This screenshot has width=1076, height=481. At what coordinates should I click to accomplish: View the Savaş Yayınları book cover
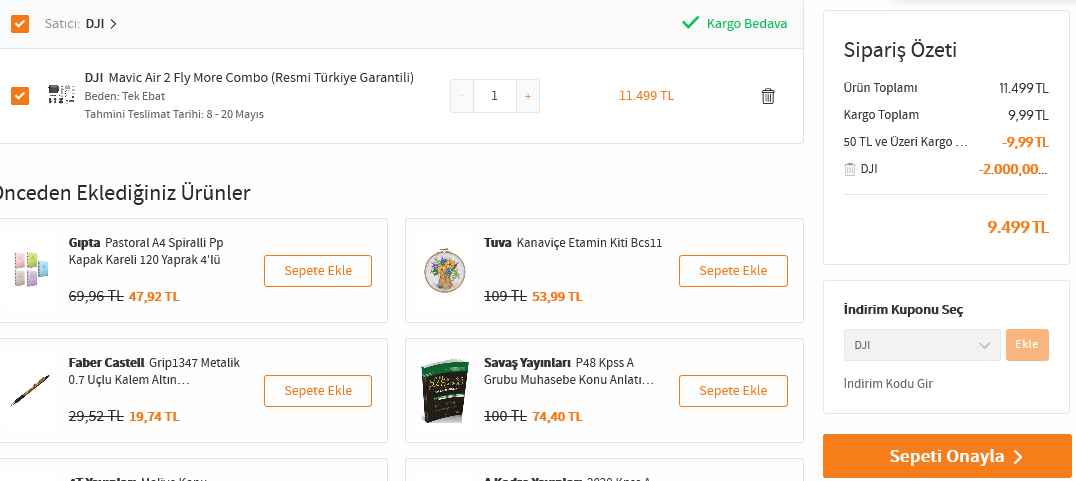pos(445,390)
